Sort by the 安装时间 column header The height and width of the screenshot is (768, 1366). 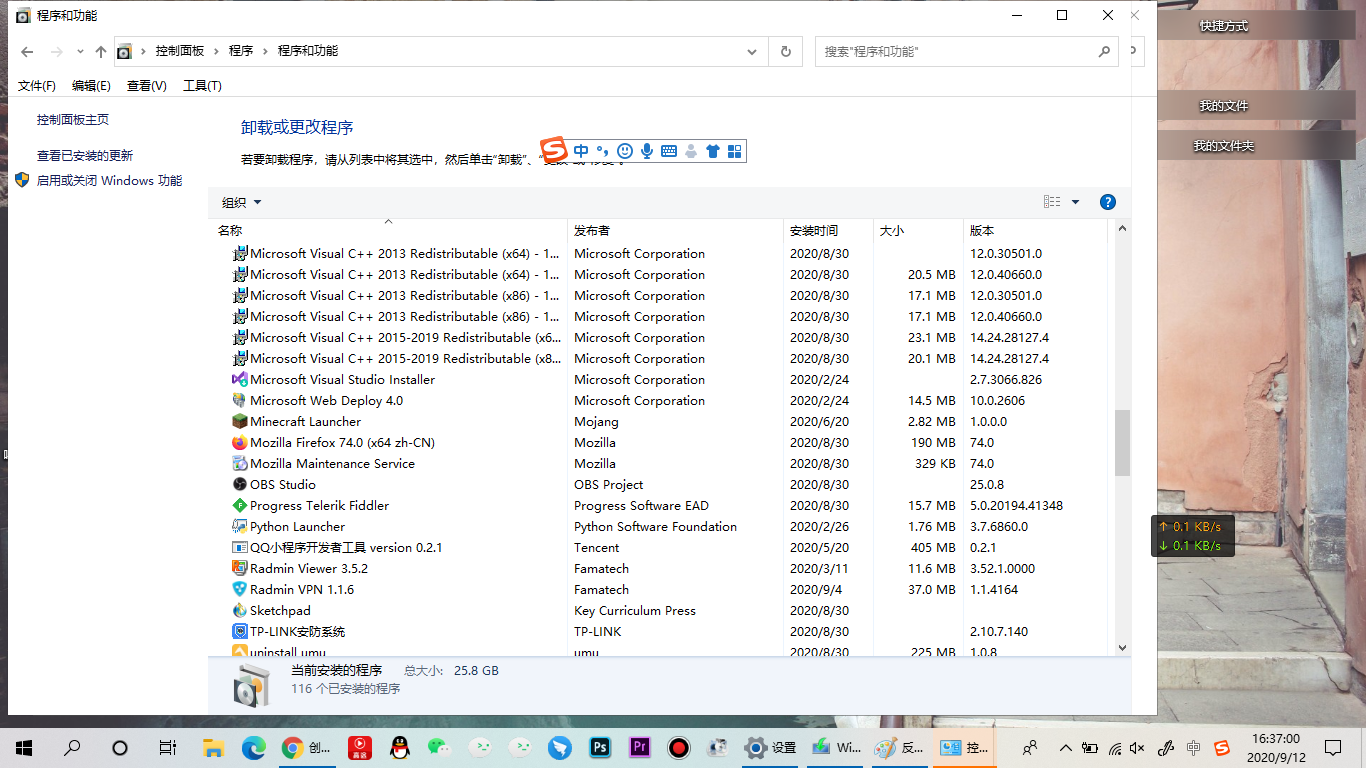(x=829, y=230)
